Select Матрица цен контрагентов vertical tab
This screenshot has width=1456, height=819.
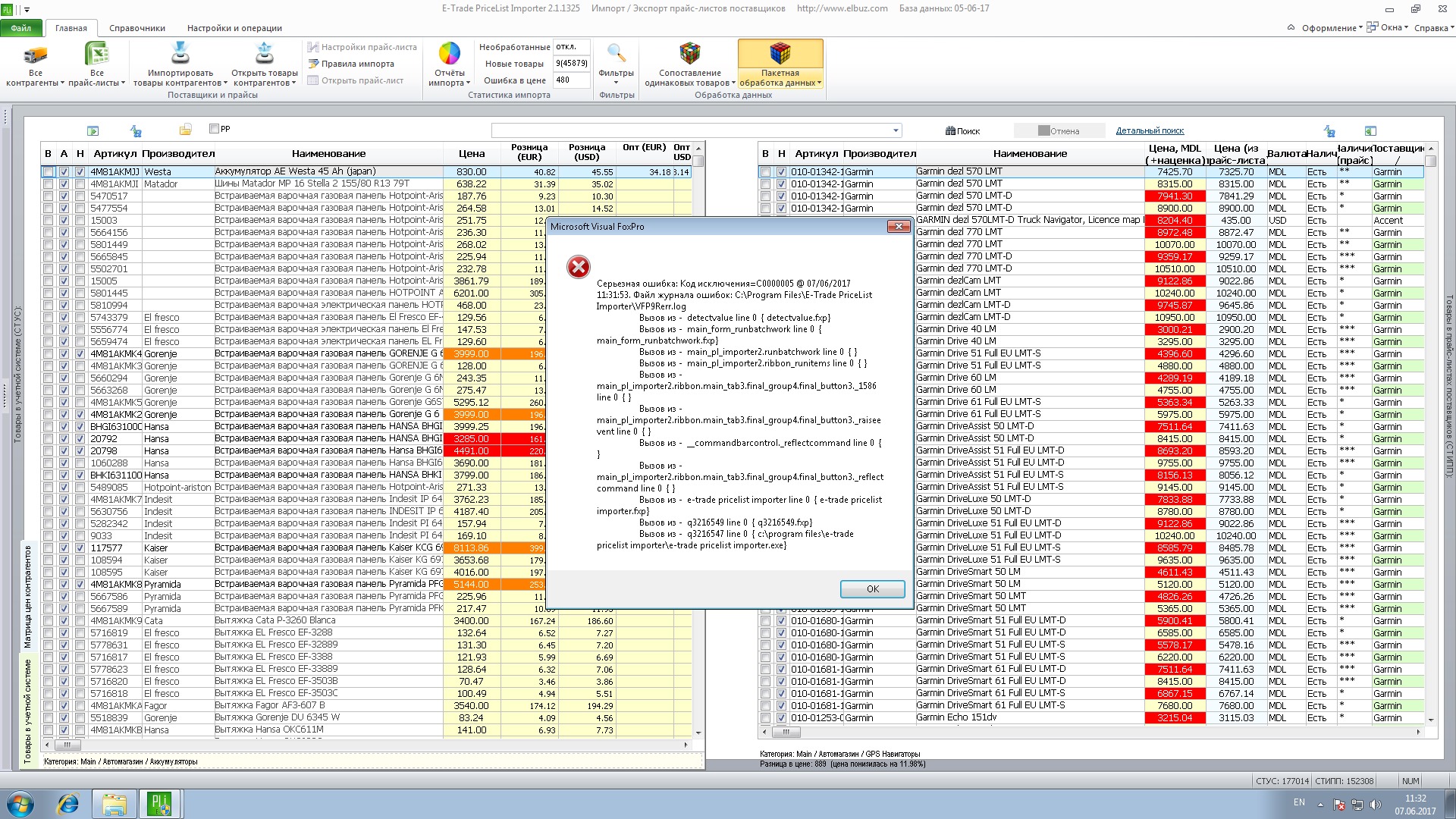pyautogui.click(x=28, y=596)
